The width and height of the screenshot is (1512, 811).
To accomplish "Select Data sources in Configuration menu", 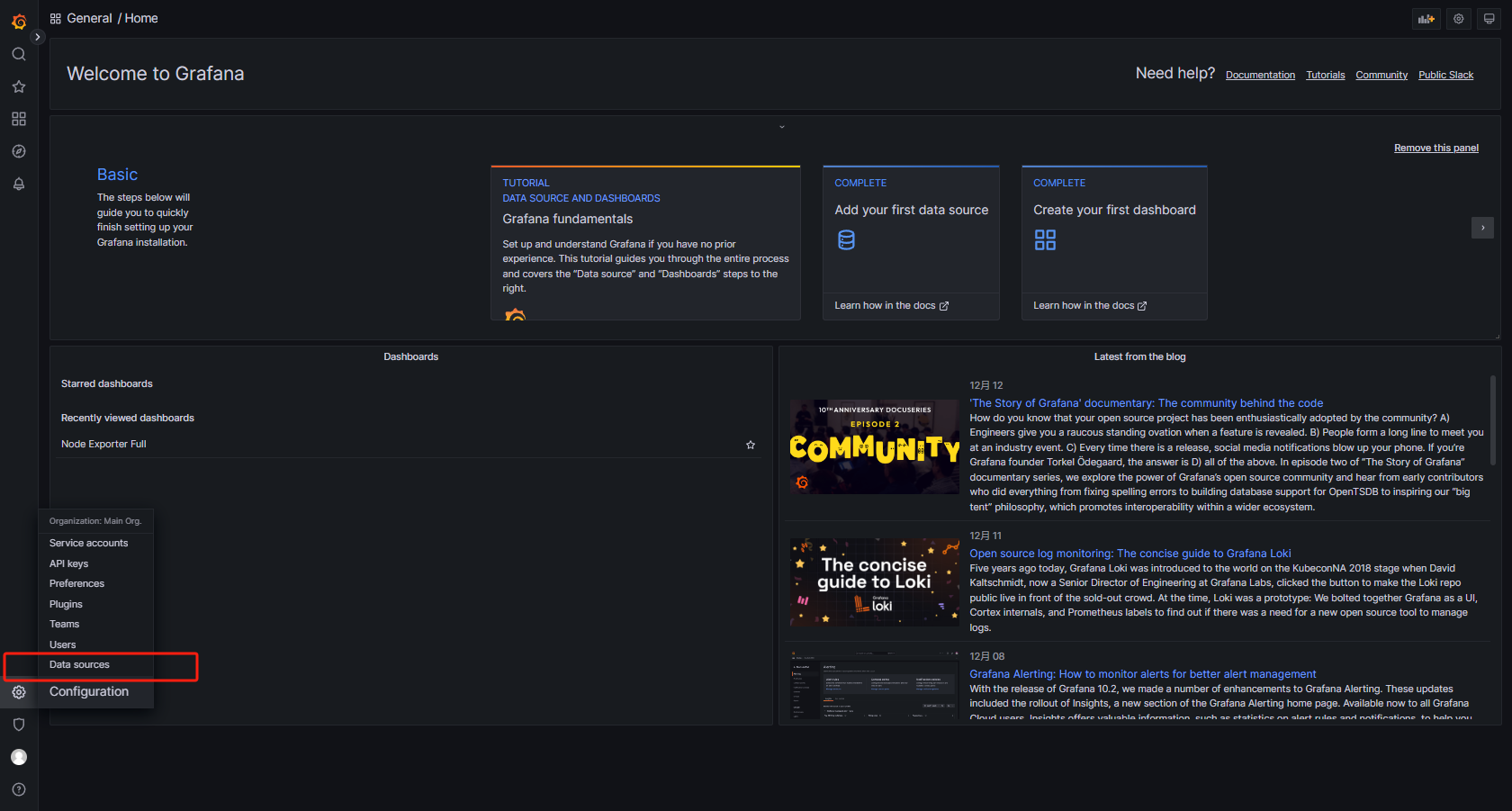I will 80,665.
